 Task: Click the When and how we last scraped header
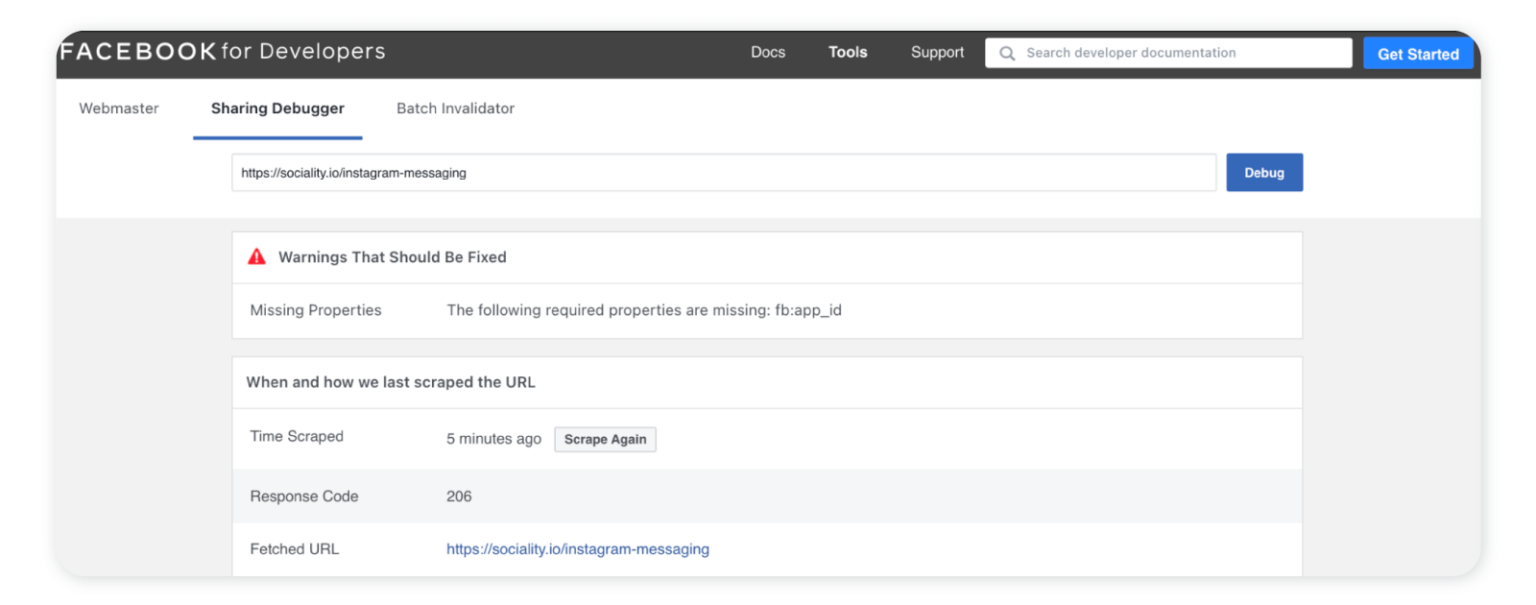point(390,382)
